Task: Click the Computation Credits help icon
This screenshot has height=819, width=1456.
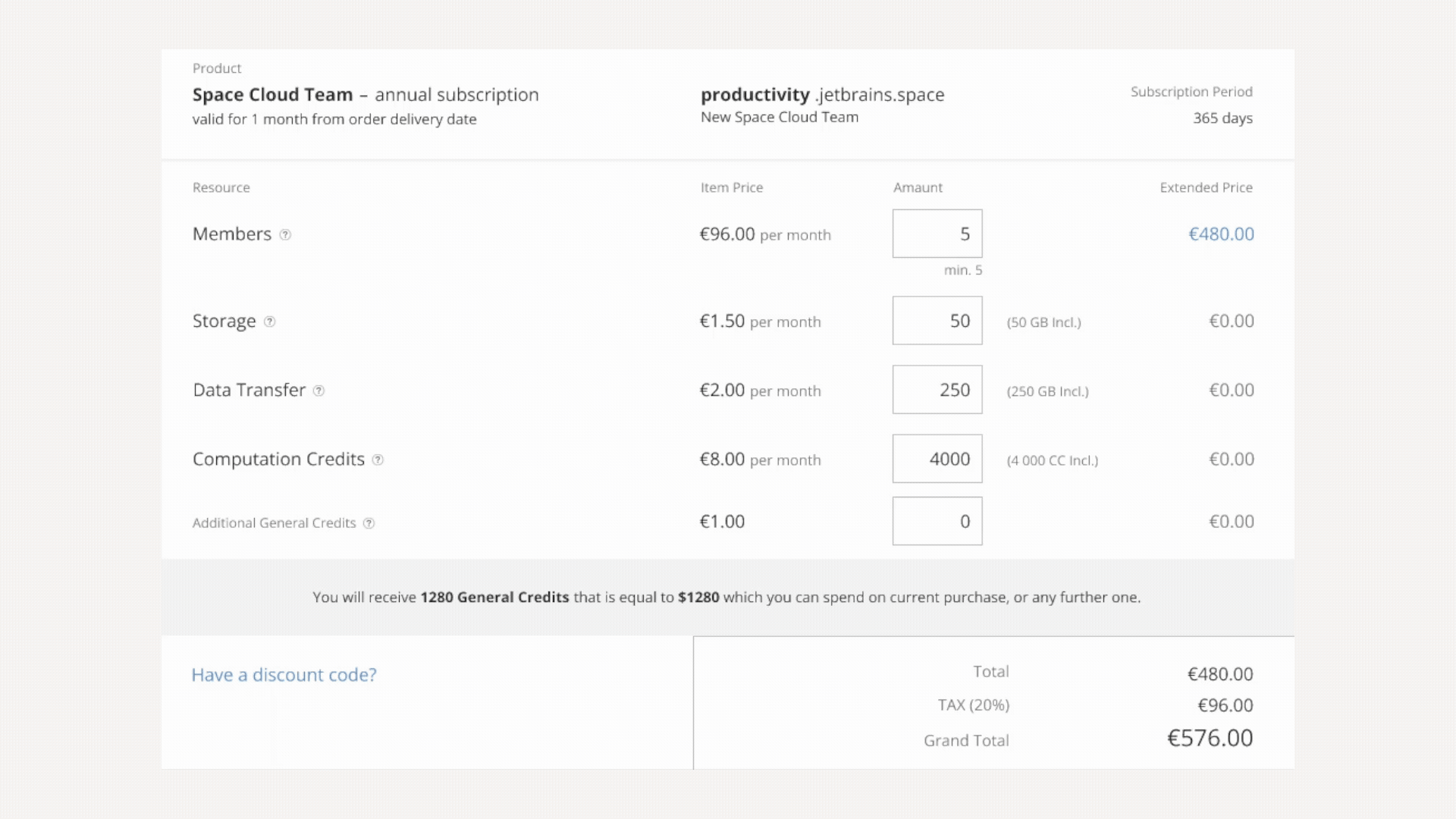Action: click(x=378, y=460)
